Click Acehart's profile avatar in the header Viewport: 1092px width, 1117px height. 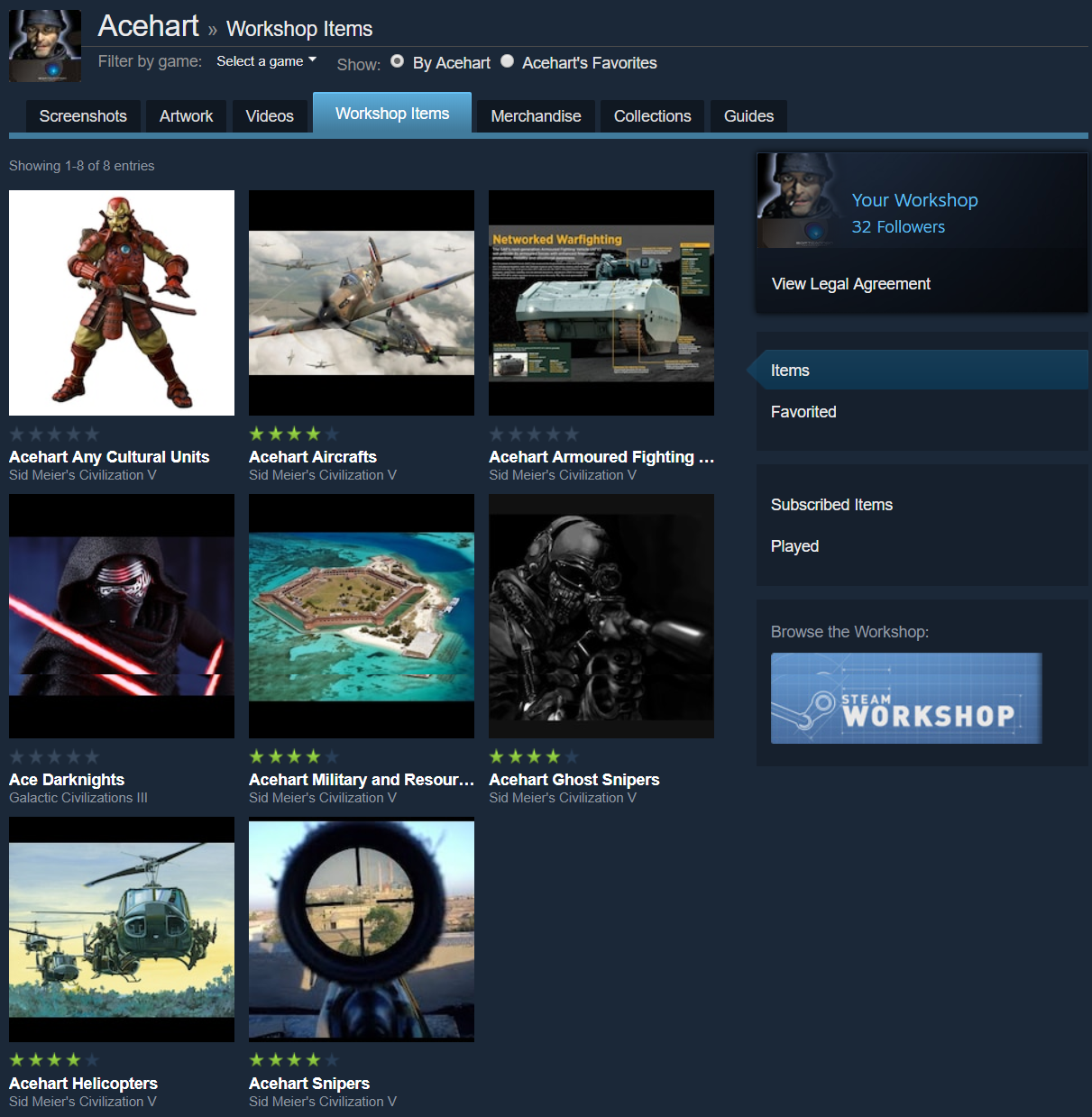(45, 46)
